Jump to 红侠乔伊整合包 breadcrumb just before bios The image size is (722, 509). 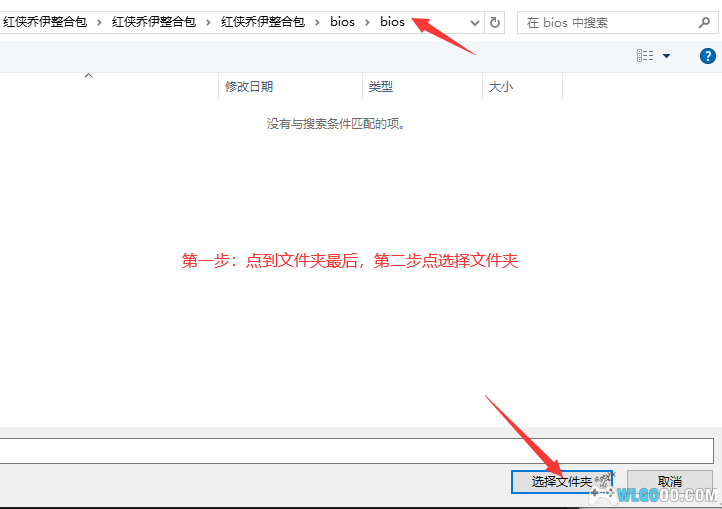tap(262, 22)
